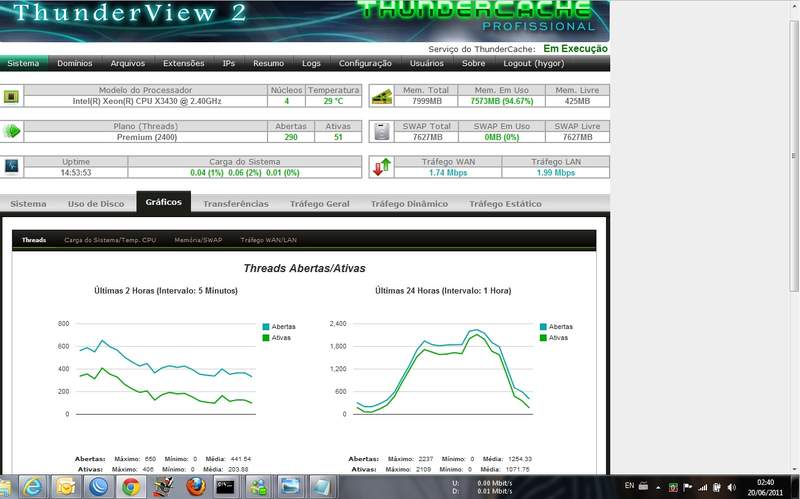Select the Threads graph subtab

(x=34, y=240)
